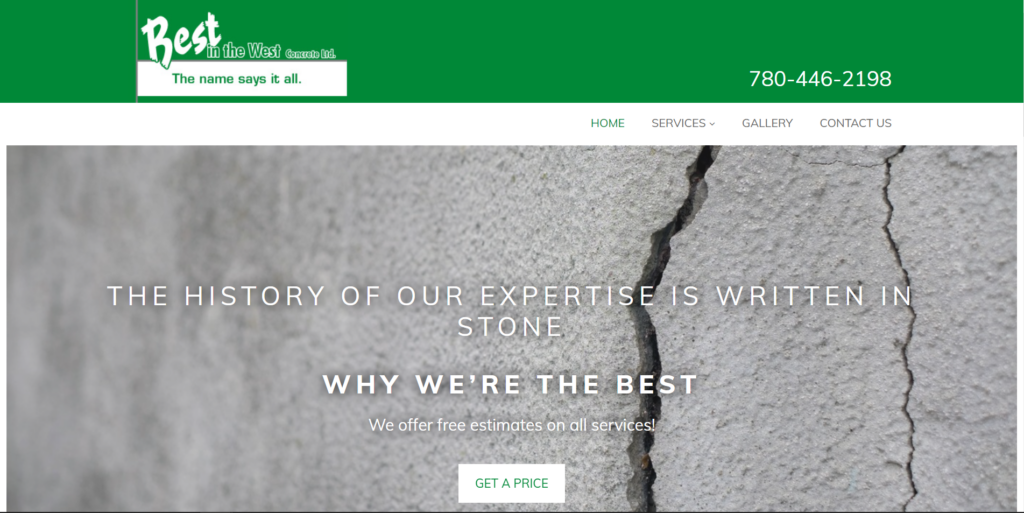Image resolution: width=1024 pixels, height=513 pixels.
Task: Go to the HOME page
Action: pos(607,123)
